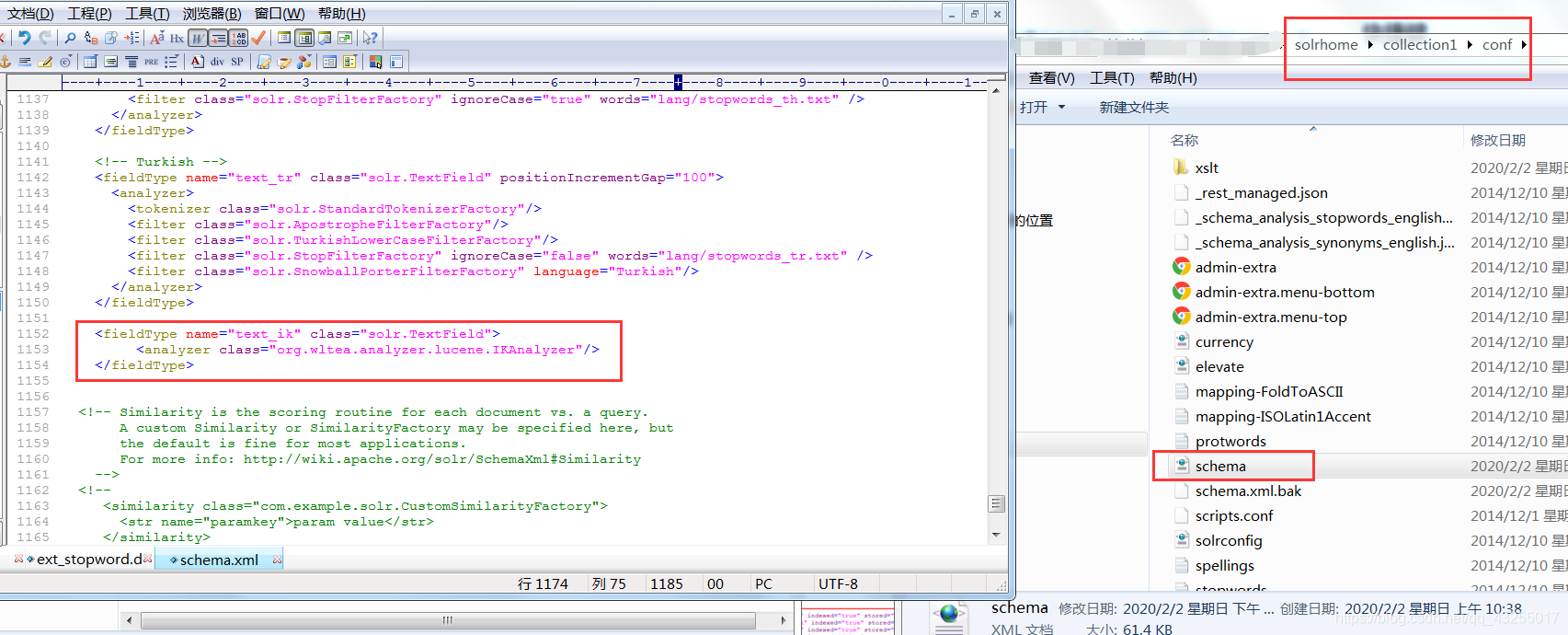Toggle the Auto Indent button
Image resolution: width=1568 pixels, height=635 pixels.
218,38
